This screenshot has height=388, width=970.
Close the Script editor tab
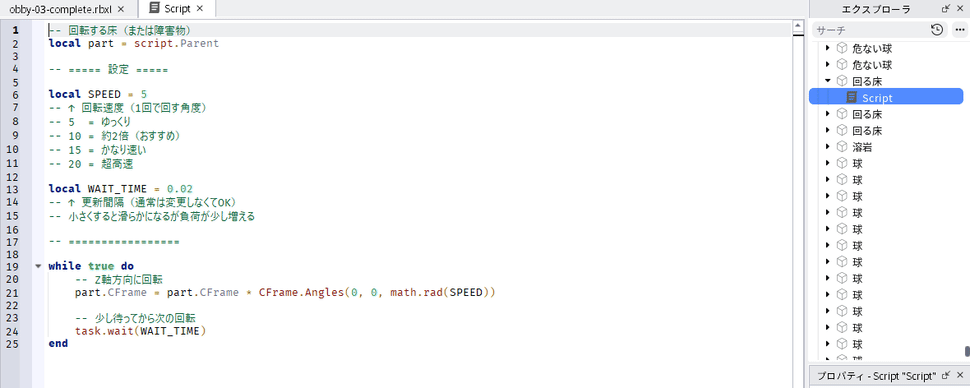199,9
